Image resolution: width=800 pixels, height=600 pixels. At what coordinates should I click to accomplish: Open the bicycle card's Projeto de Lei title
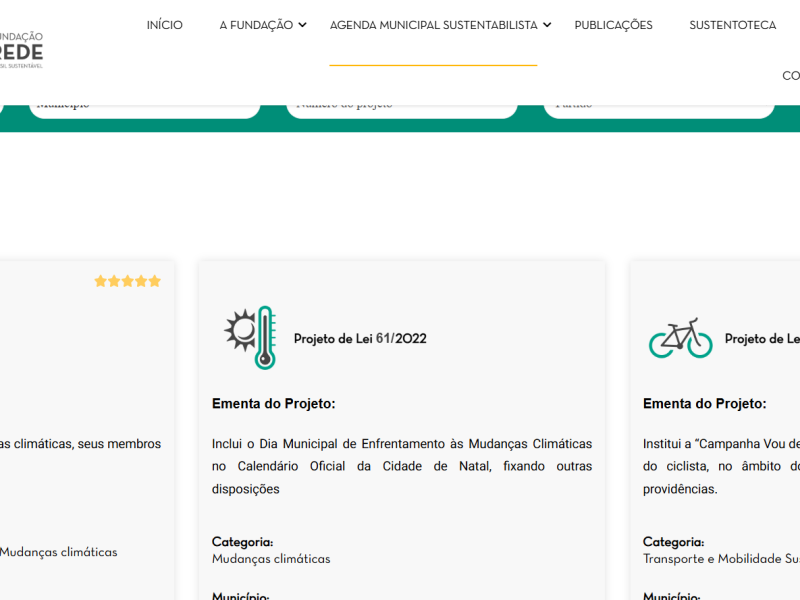762,339
